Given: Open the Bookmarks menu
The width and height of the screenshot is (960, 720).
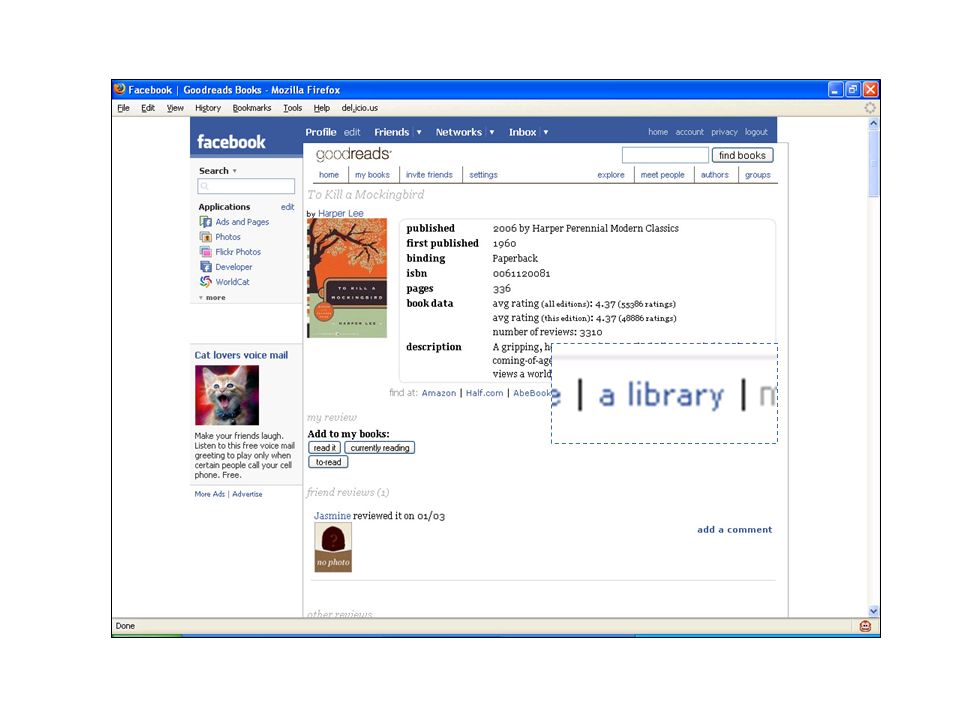Looking at the screenshot, I should (x=252, y=108).
